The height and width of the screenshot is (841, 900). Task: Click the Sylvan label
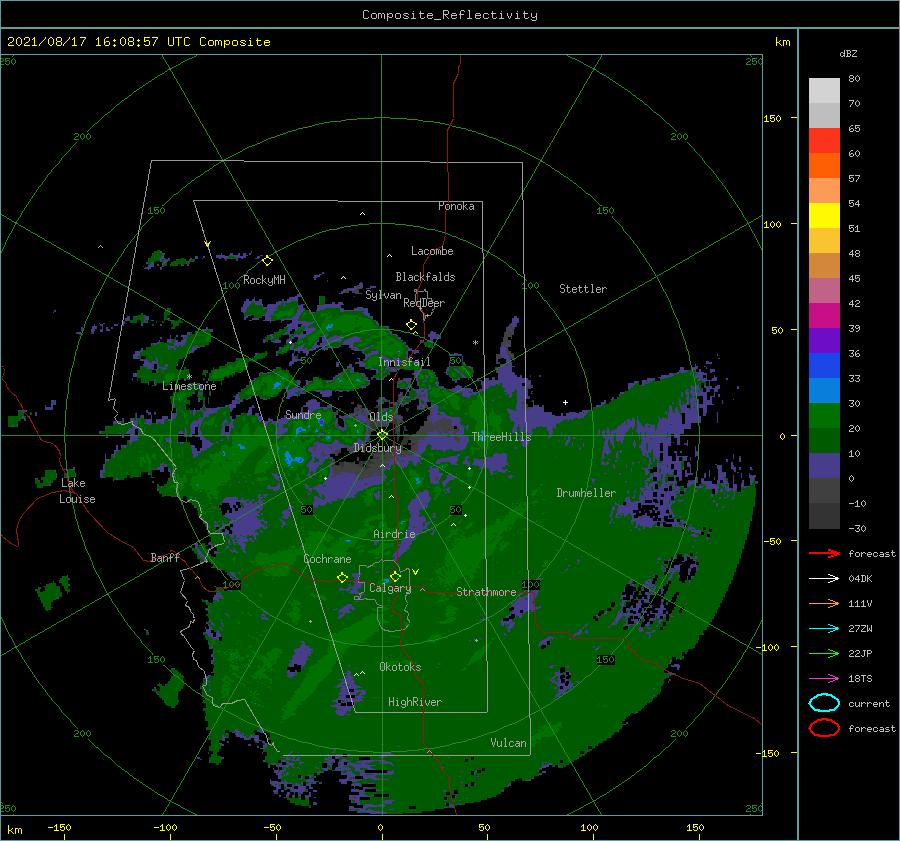[x=383, y=295]
